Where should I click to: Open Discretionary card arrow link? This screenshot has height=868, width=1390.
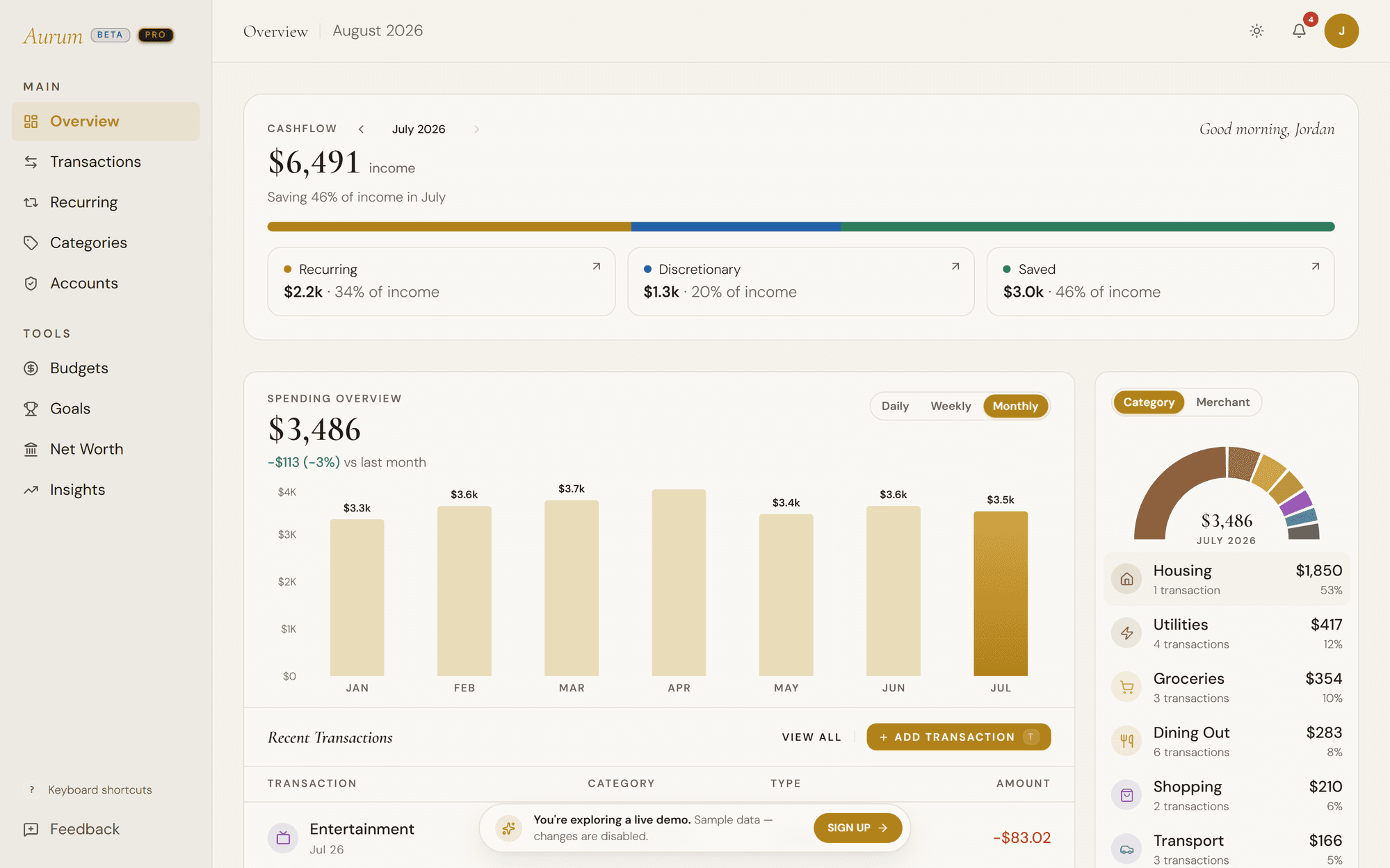click(x=955, y=266)
